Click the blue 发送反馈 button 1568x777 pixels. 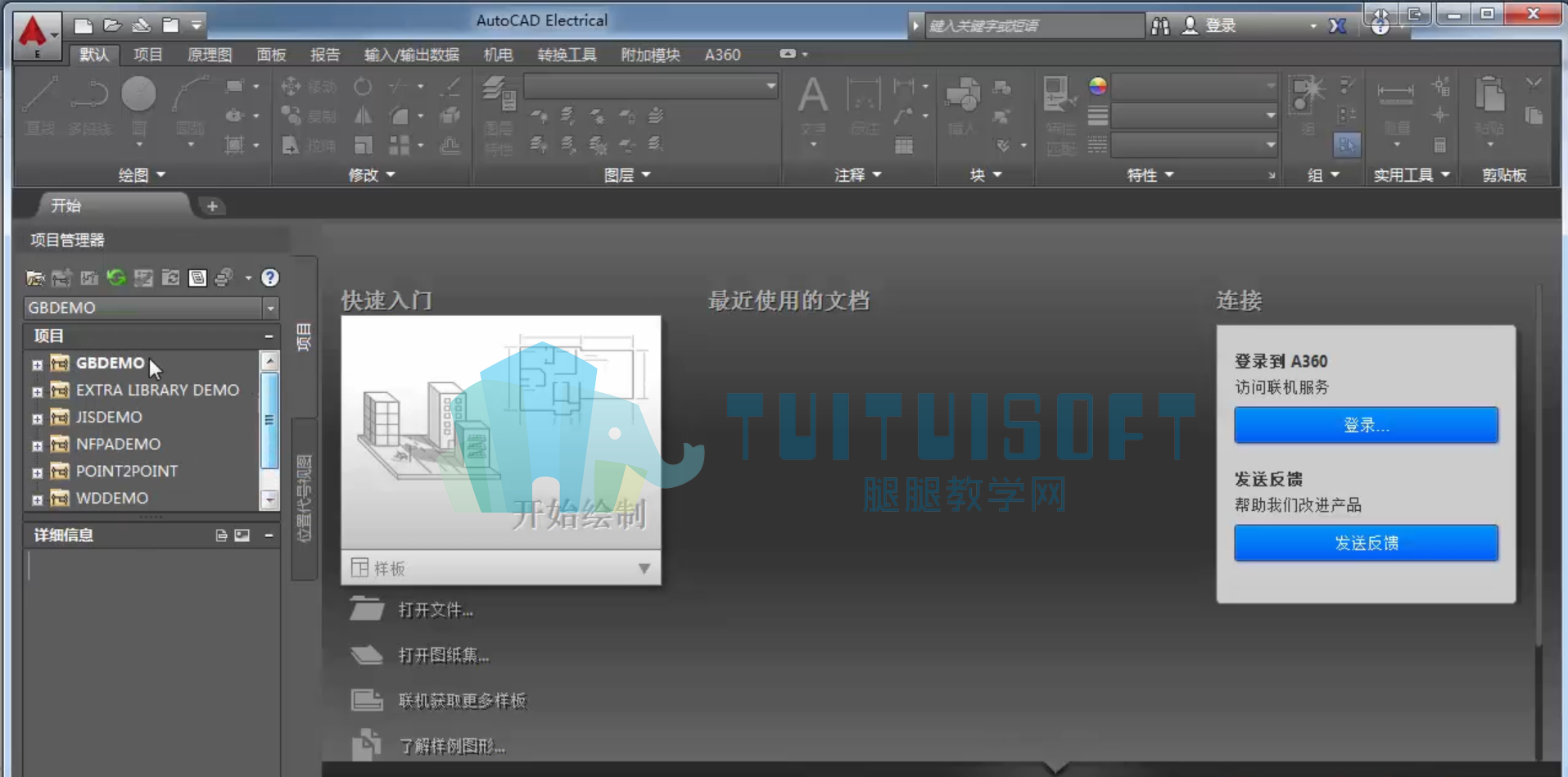click(1366, 543)
